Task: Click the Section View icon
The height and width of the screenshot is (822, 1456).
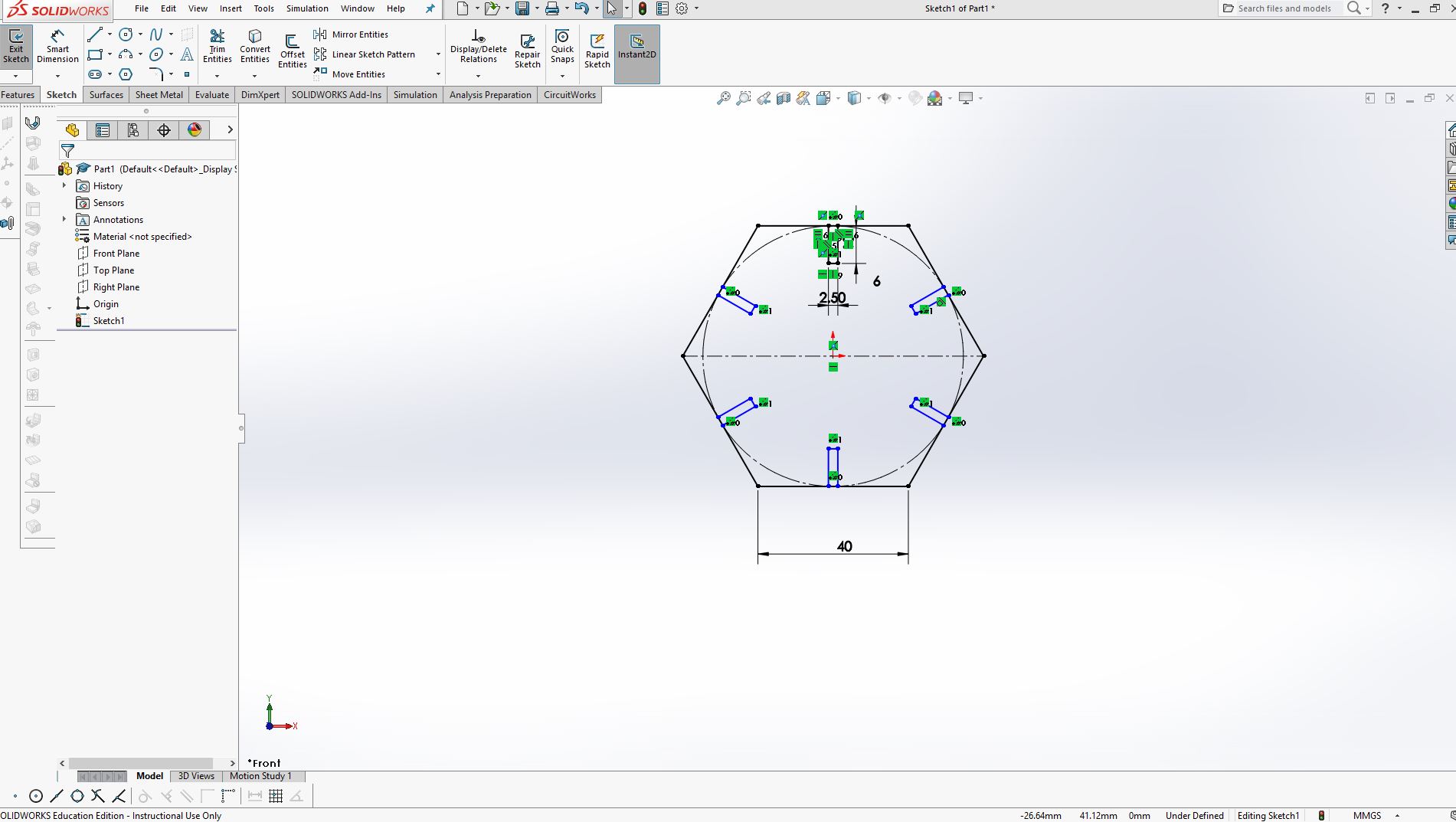Action: [784, 98]
